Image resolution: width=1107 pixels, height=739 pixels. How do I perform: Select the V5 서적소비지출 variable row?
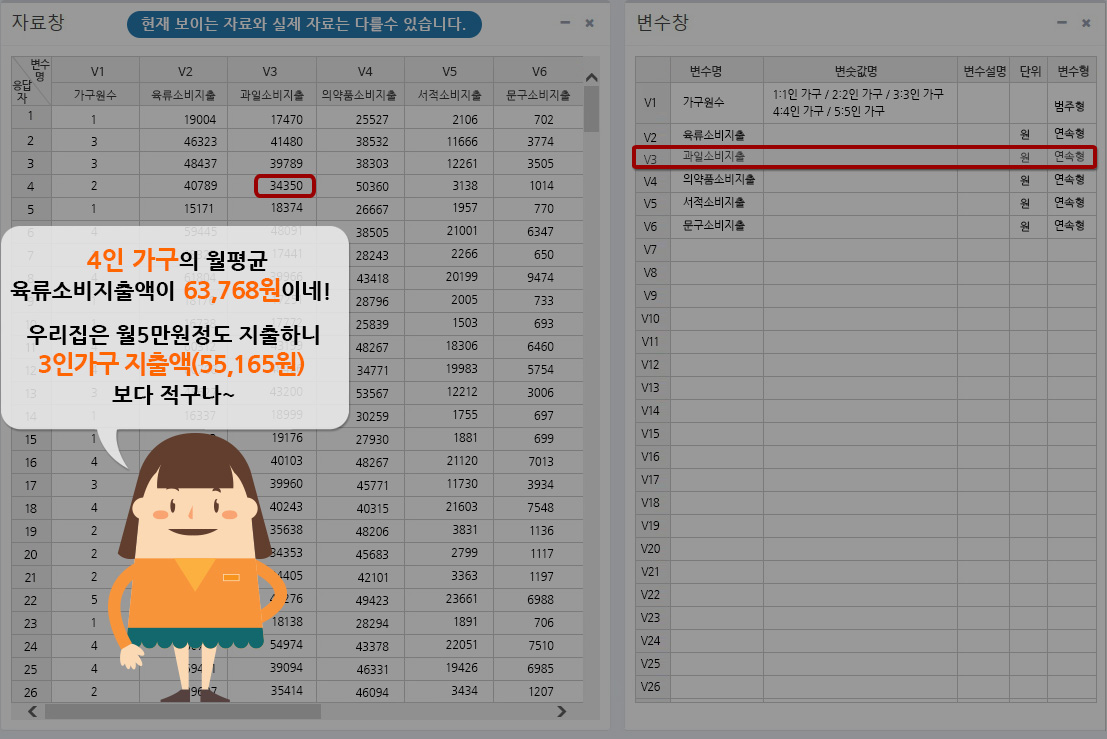pos(866,203)
